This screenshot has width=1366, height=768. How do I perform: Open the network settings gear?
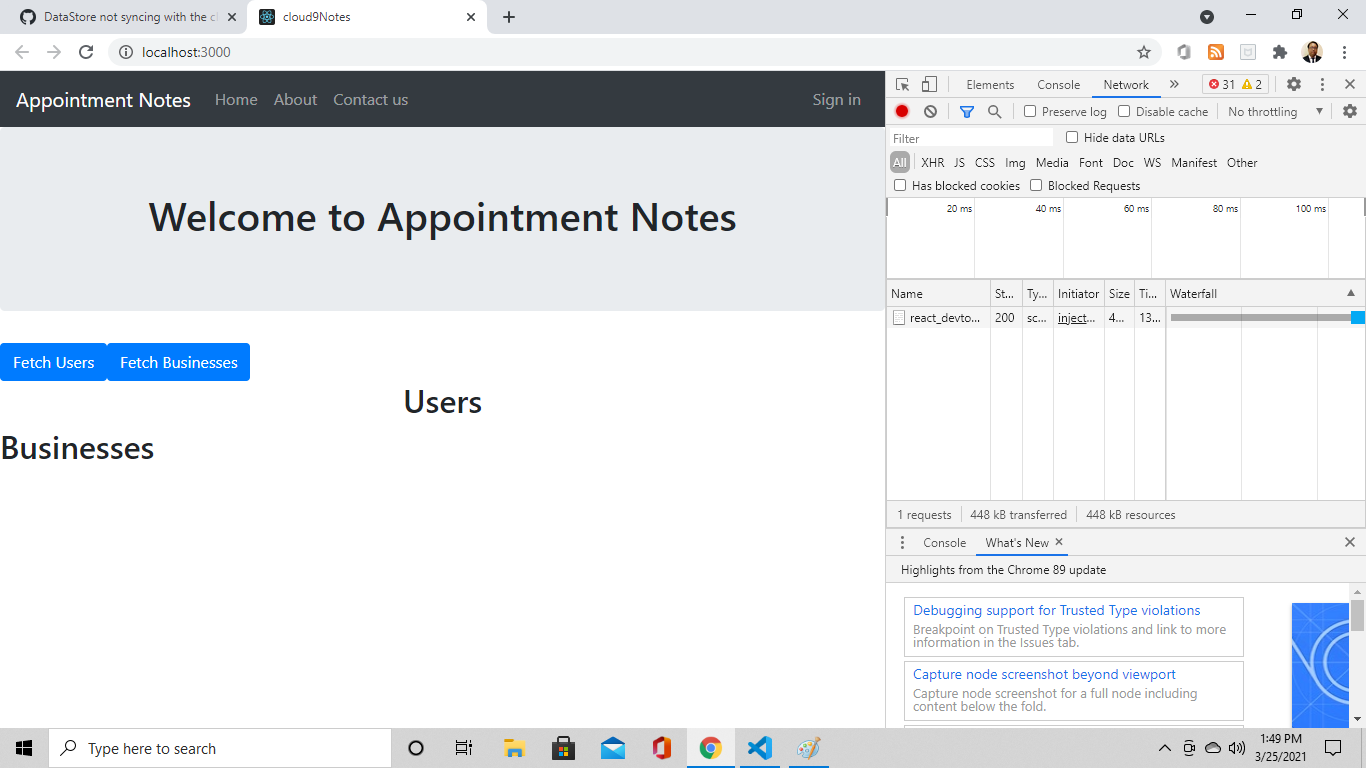[1351, 111]
